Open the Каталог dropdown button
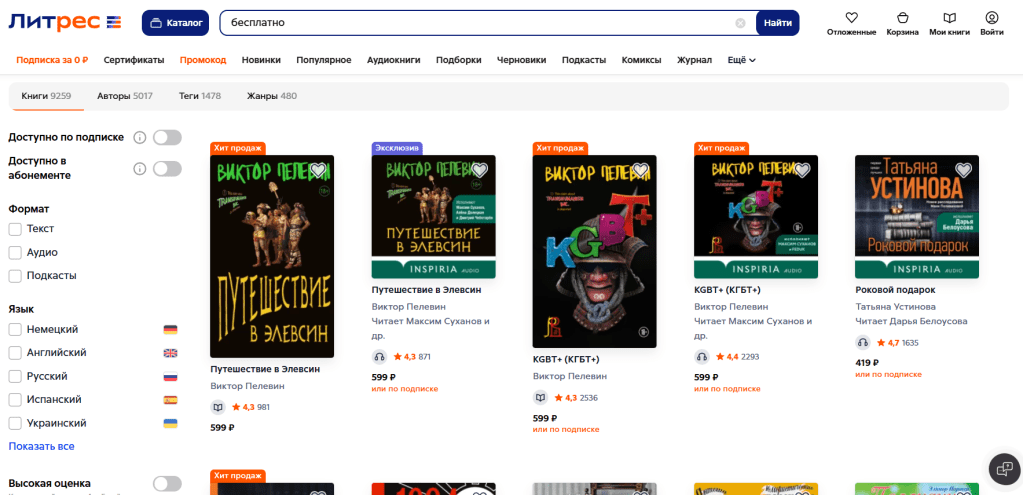The width and height of the screenshot is (1023, 495). pos(175,23)
